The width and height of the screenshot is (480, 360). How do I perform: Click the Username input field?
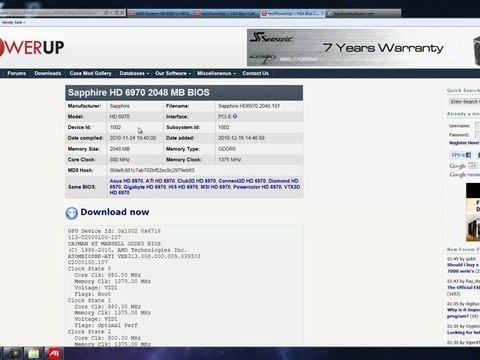click(477, 126)
